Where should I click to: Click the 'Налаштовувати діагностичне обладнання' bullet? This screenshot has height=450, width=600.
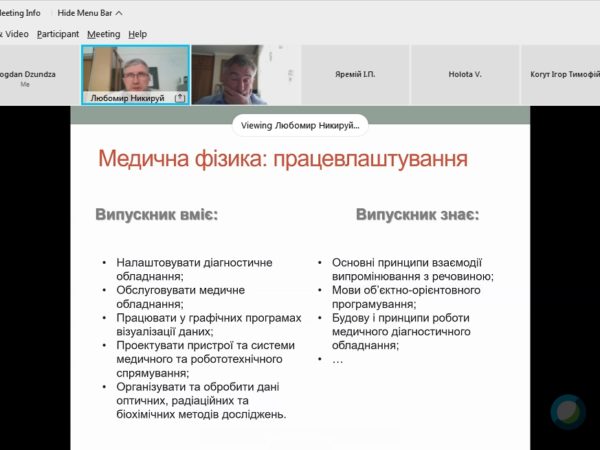(193, 269)
